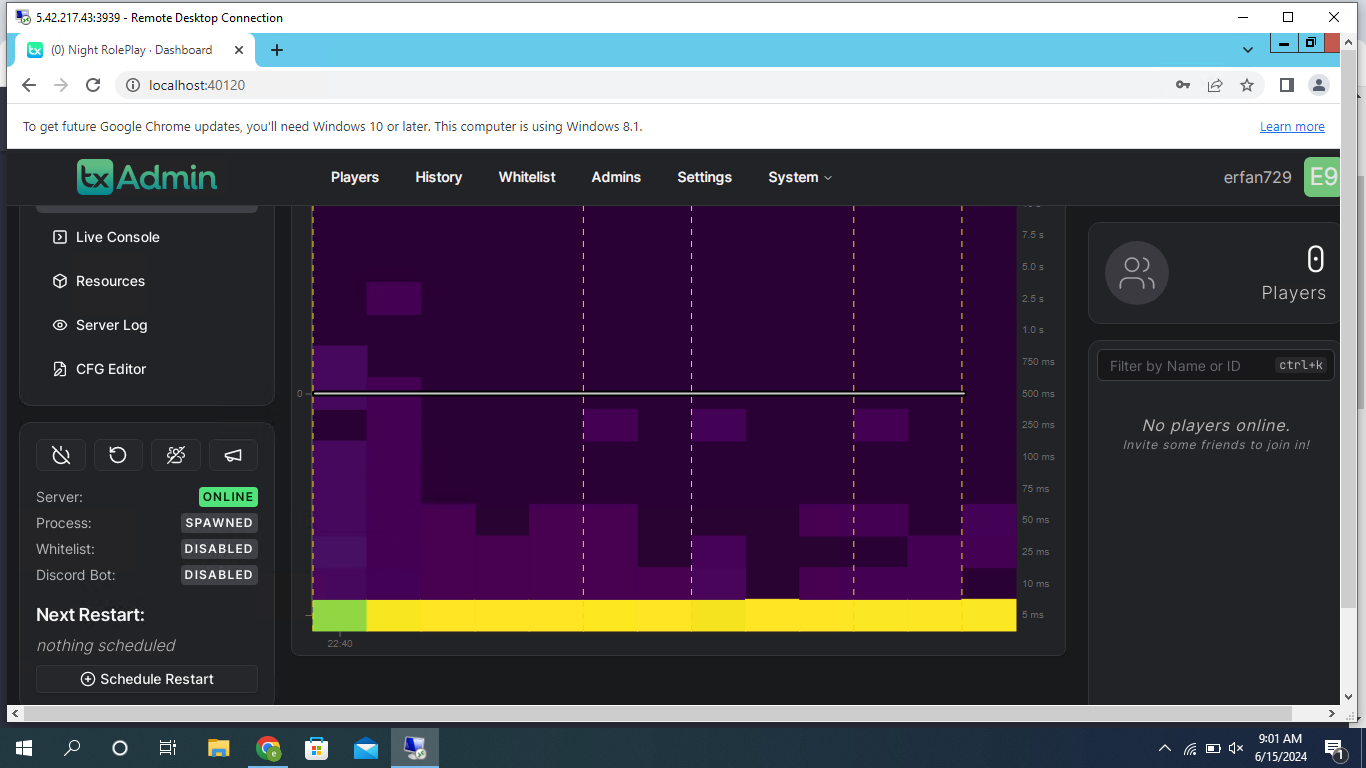Click the Schedule Restart button
The width and height of the screenshot is (1366, 768).
tap(147, 679)
